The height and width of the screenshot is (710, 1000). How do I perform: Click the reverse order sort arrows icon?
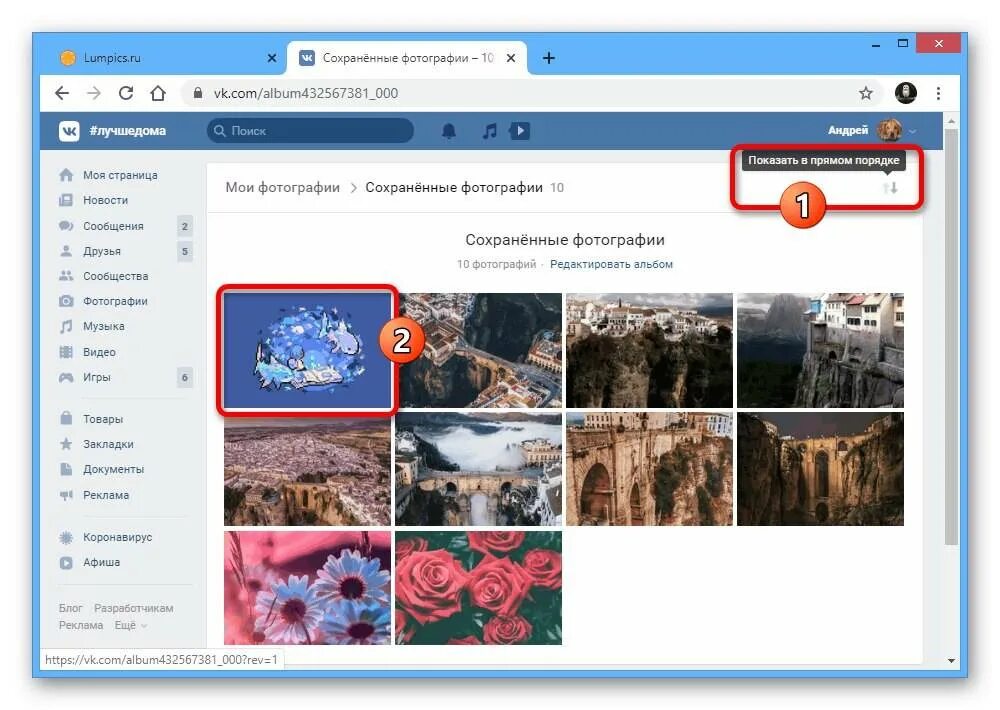tap(890, 188)
